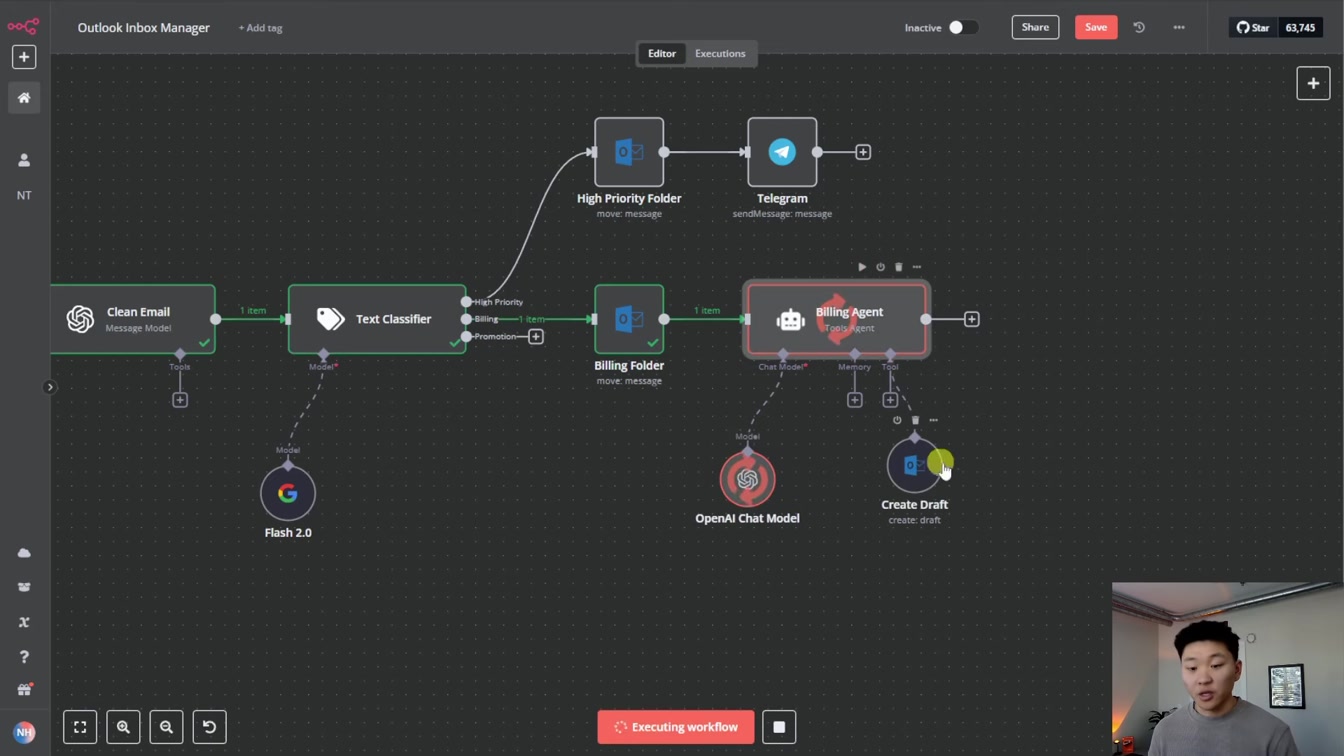Open the Help question mark menu

pos(24,657)
